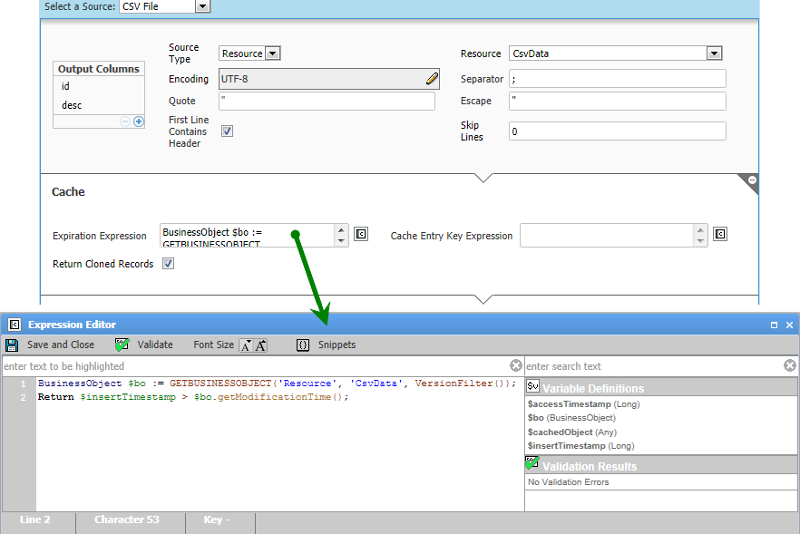Click the Encoding edit pencil icon
Viewport: 800px width, 534px height.
(x=432, y=79)
